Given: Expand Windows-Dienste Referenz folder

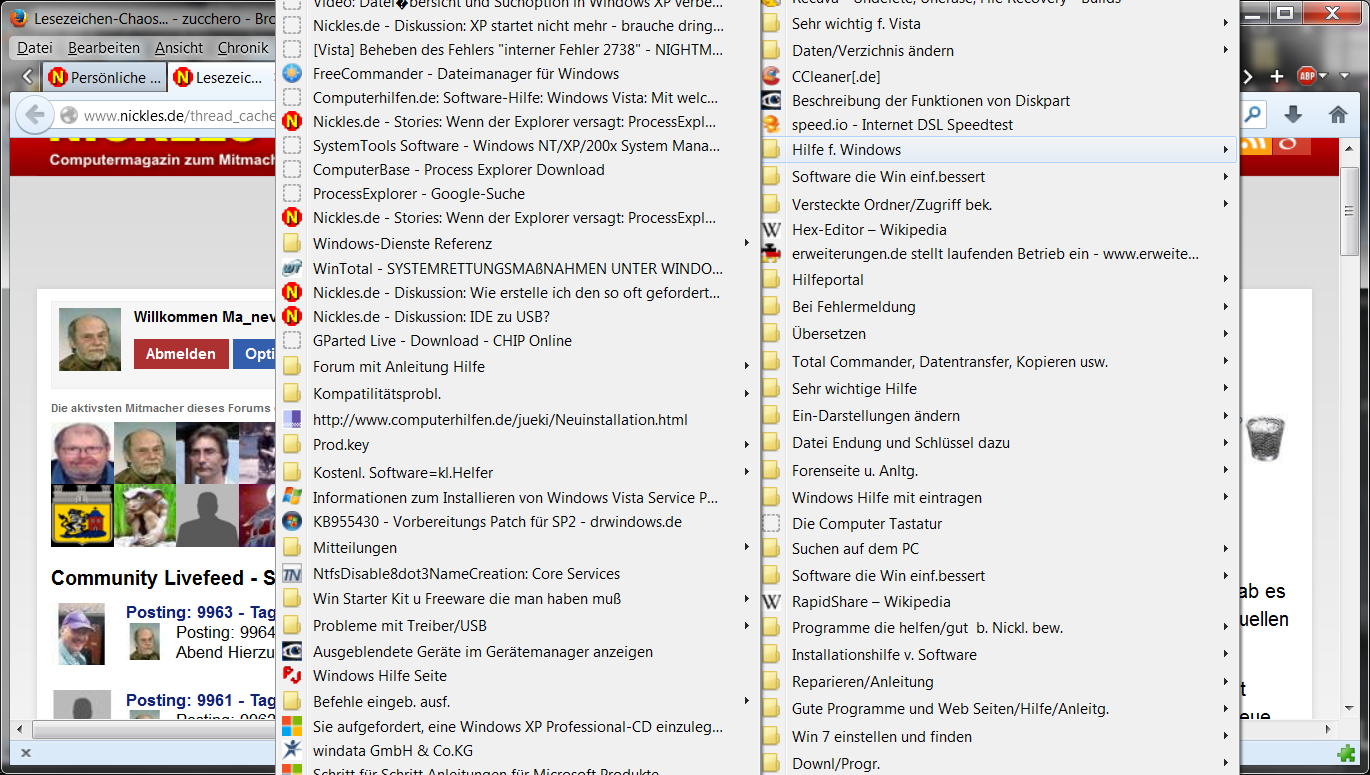Looking at the screenshot, I should (x=516, y=244).
